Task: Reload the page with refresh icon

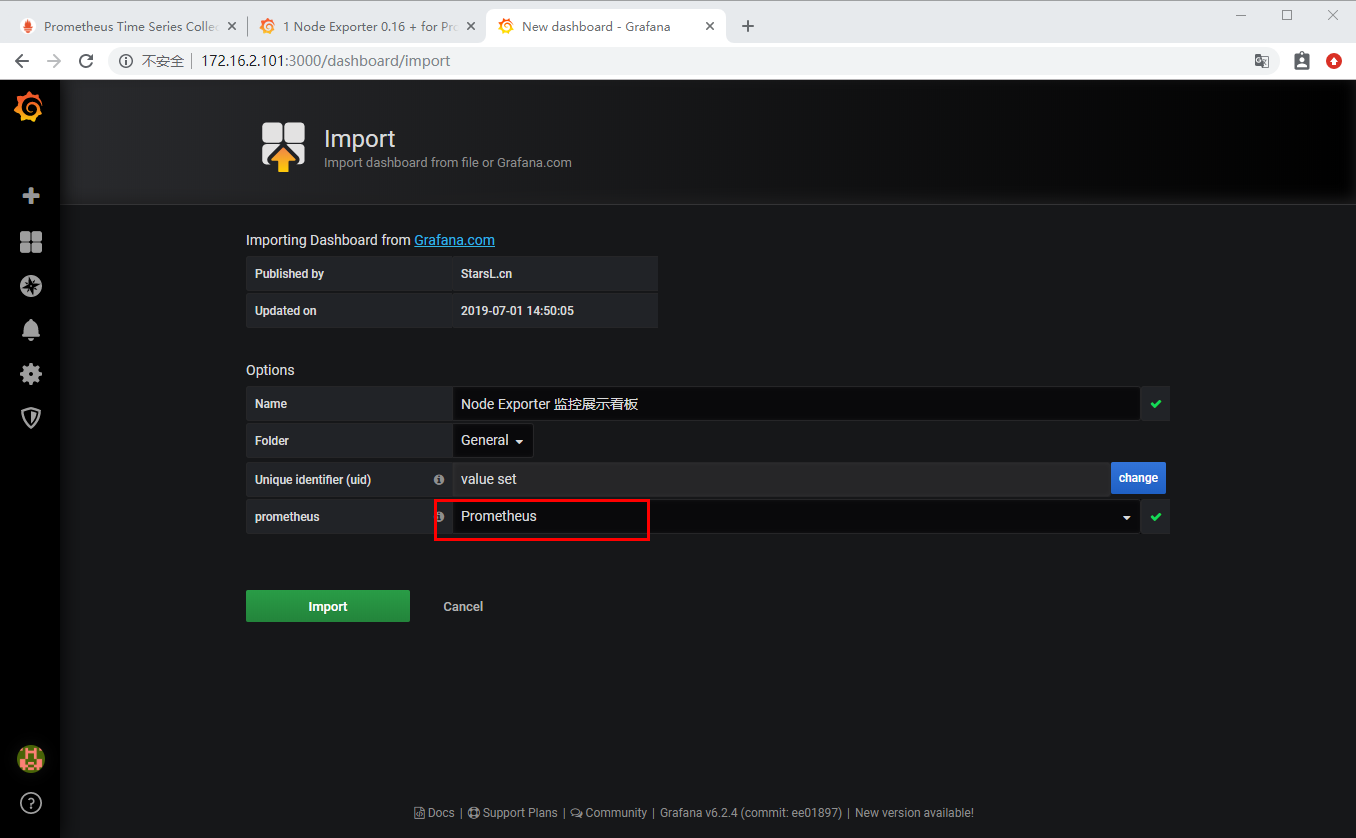Action: (87, 61)
